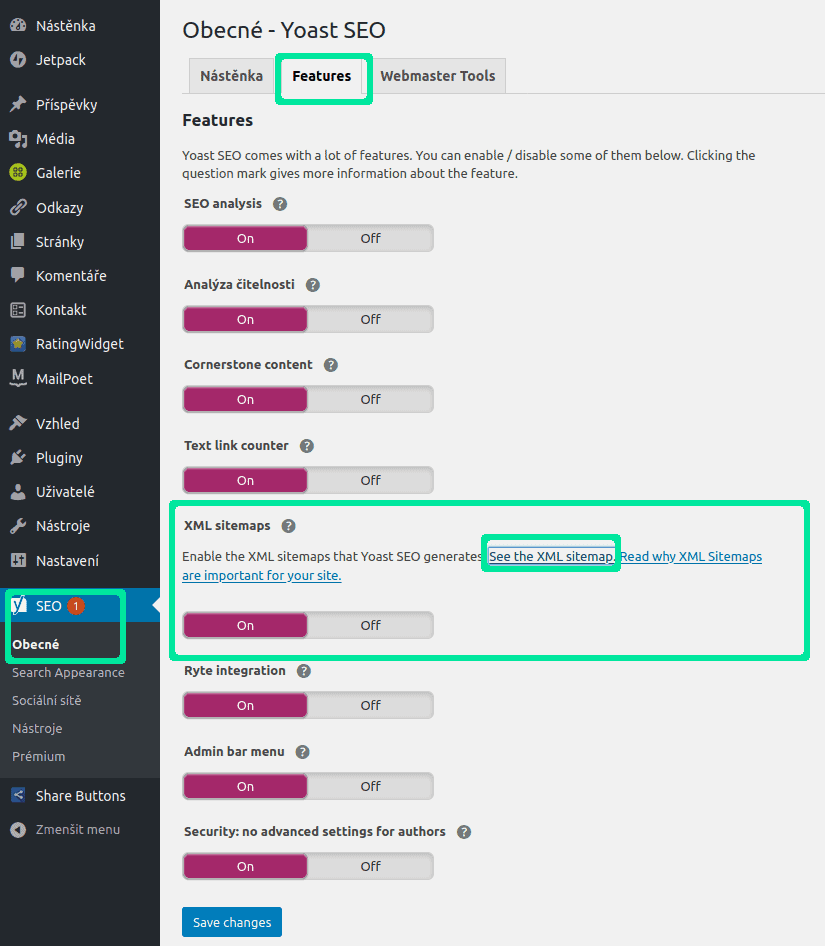Screen dimensions: 825x946
Task: Turn Security for authors setting Off
Action: (370, 866)
